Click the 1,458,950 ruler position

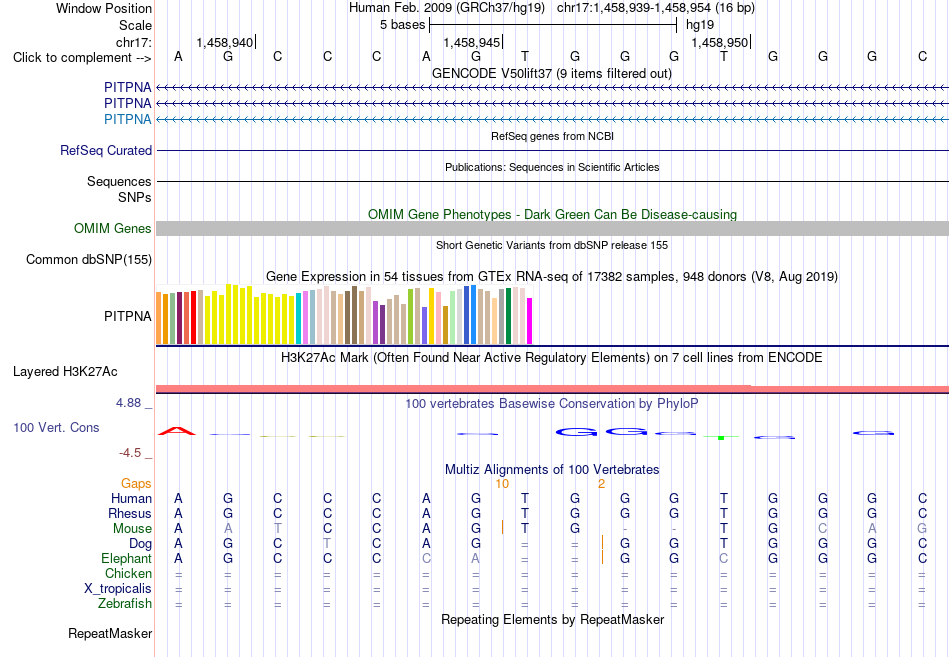719,42
